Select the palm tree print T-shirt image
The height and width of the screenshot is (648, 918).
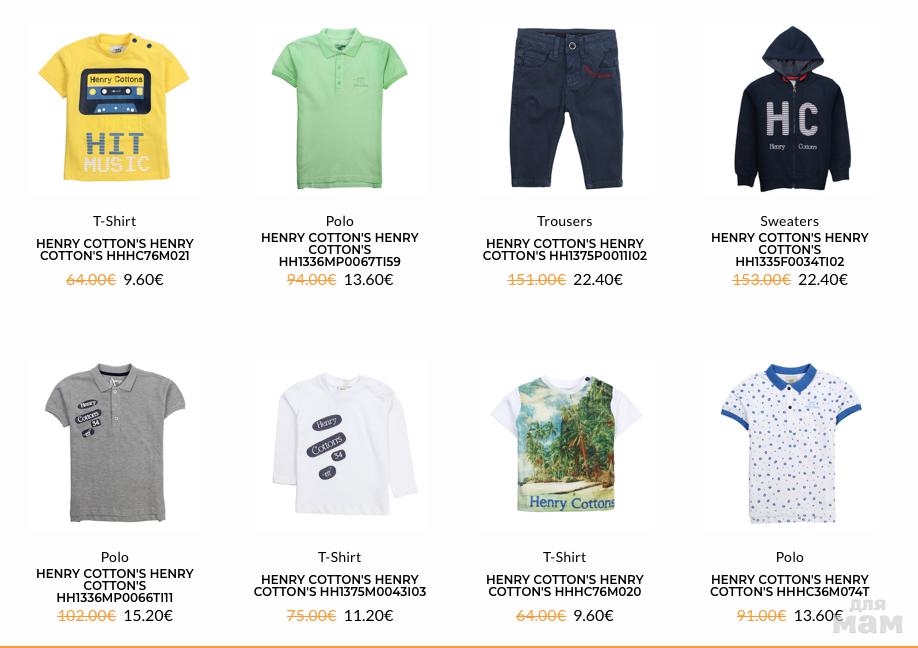pyautogui.click(x=565, y=443)
